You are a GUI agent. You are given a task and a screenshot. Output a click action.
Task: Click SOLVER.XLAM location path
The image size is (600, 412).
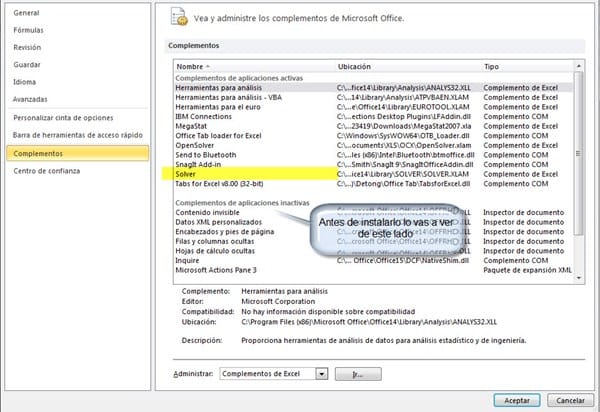403,174
